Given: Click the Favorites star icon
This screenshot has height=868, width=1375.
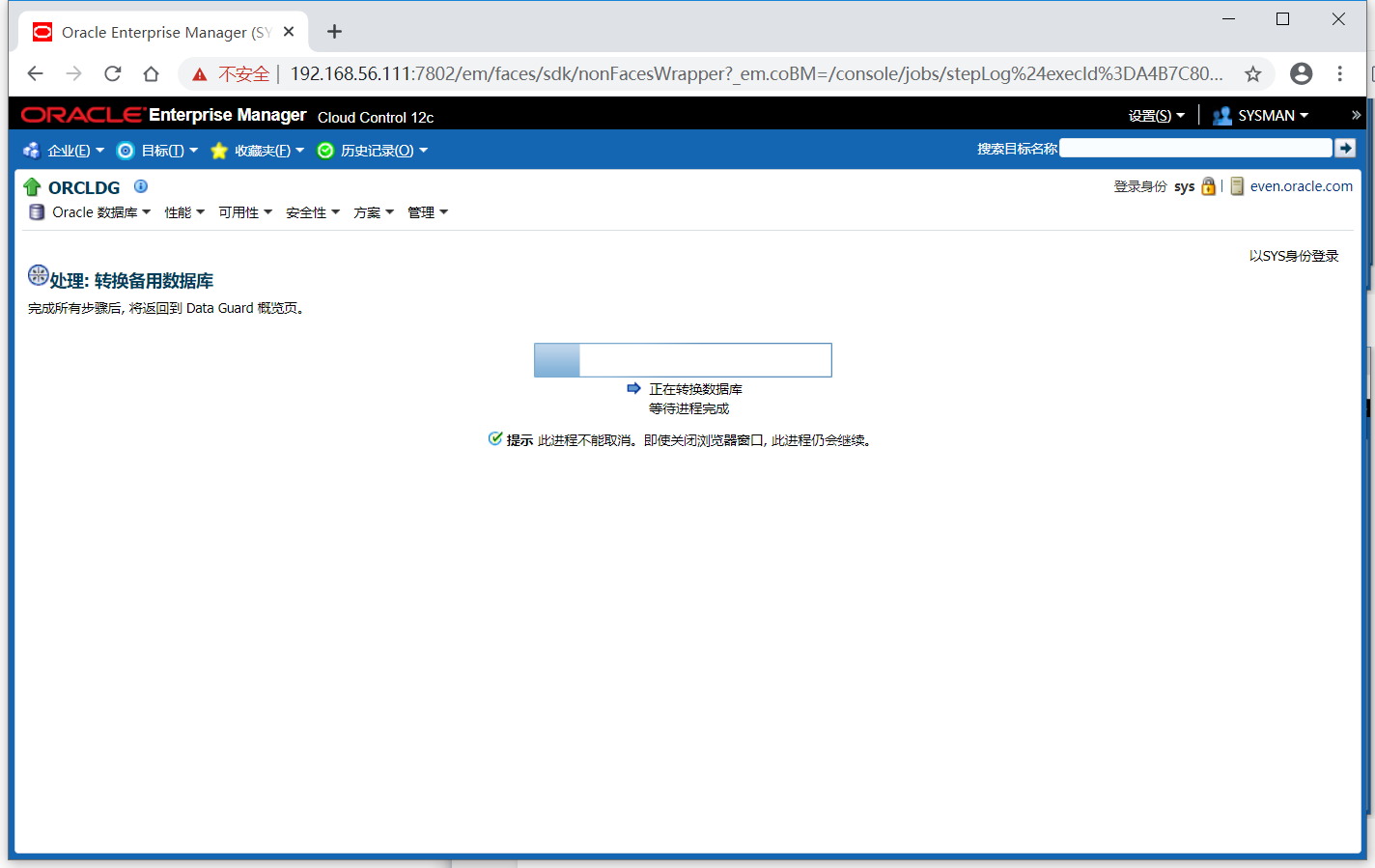Looking at the screenshot, I should (x=219, y=151).
